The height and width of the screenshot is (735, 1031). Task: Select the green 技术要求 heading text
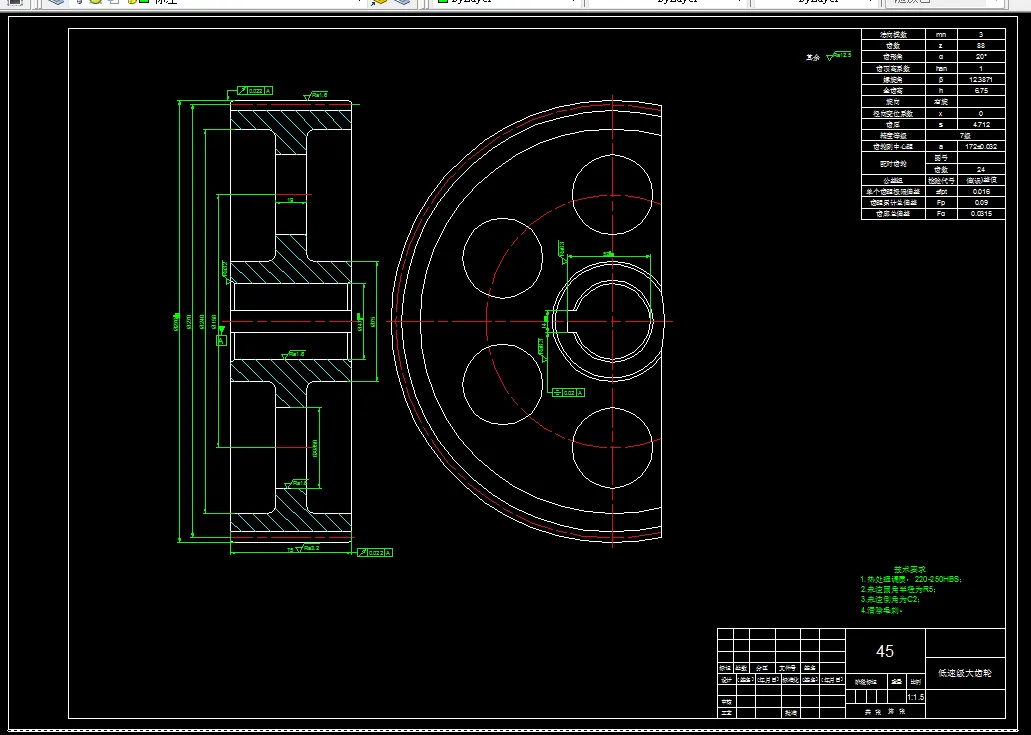click(910, 569)
